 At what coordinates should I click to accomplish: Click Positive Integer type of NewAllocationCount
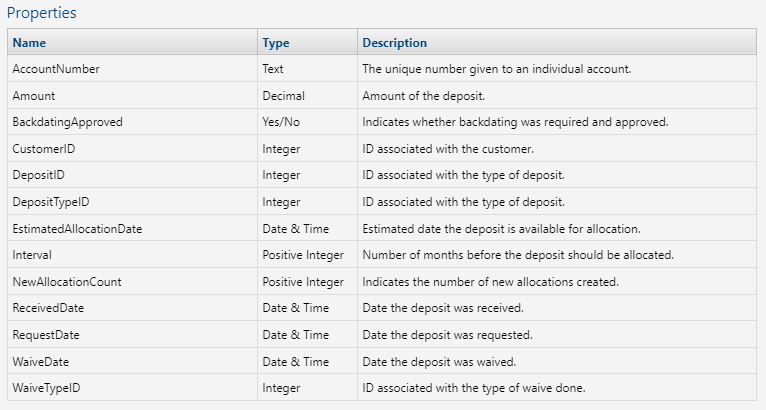click(x=303, y=282)
